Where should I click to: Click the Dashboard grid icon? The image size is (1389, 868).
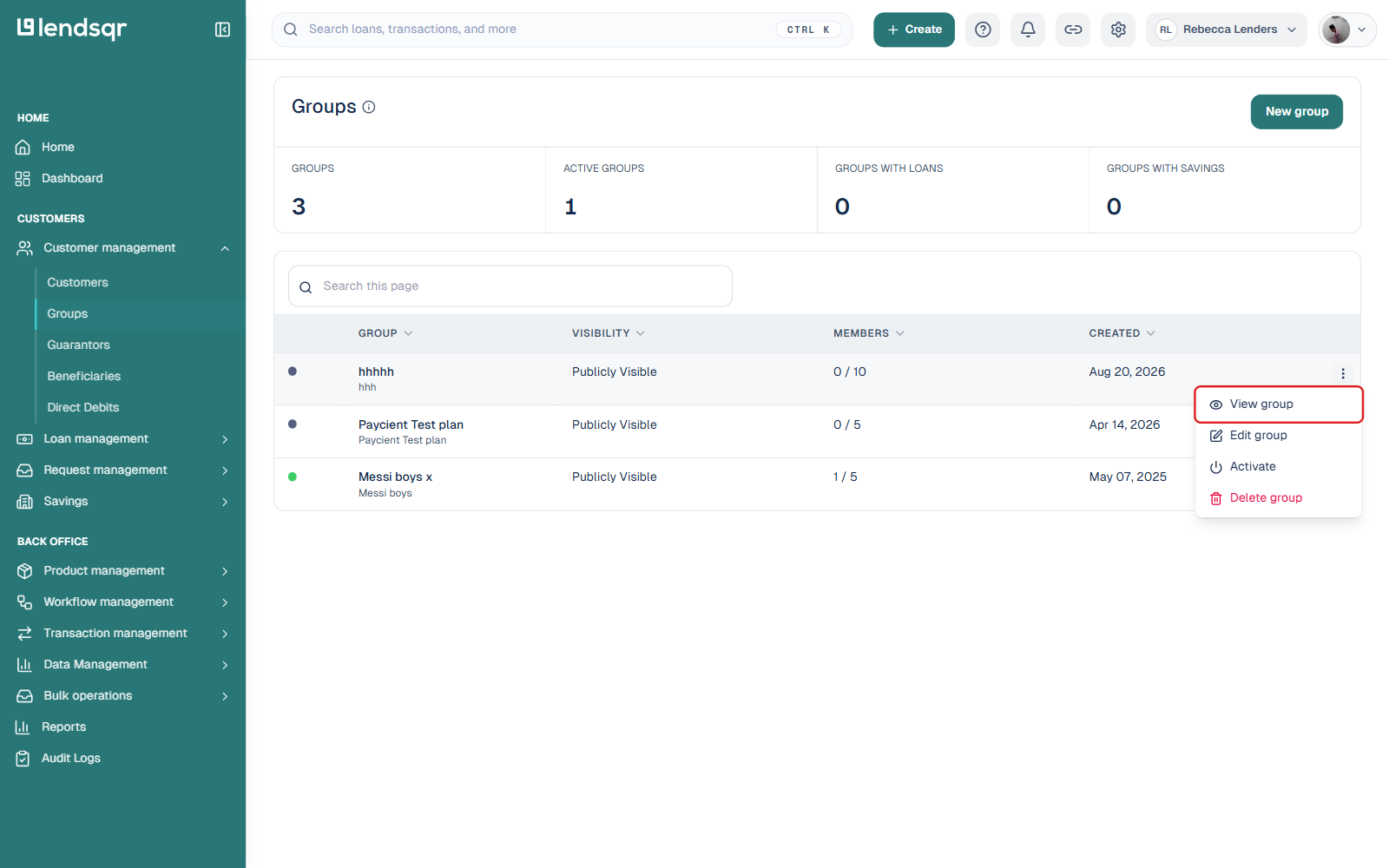(x=23, y=179)
